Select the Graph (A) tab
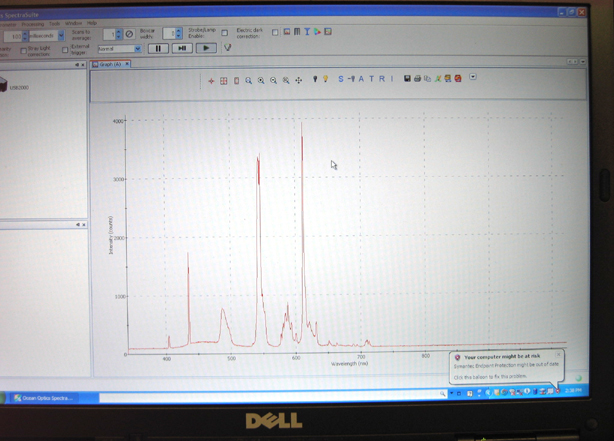The image size is (614, 441). [110, 64]
